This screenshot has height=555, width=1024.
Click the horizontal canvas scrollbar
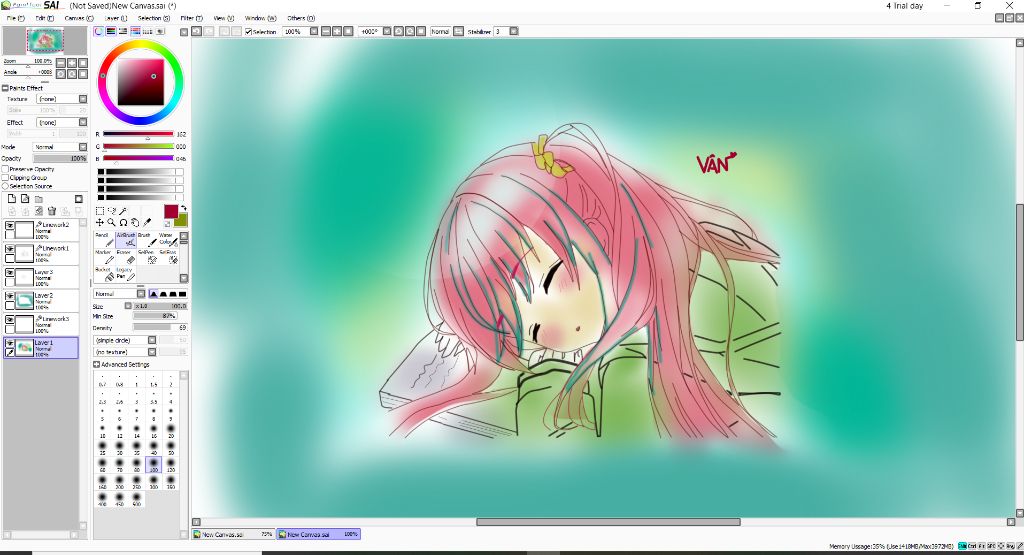pyautogui.click(x=608, y=522)
